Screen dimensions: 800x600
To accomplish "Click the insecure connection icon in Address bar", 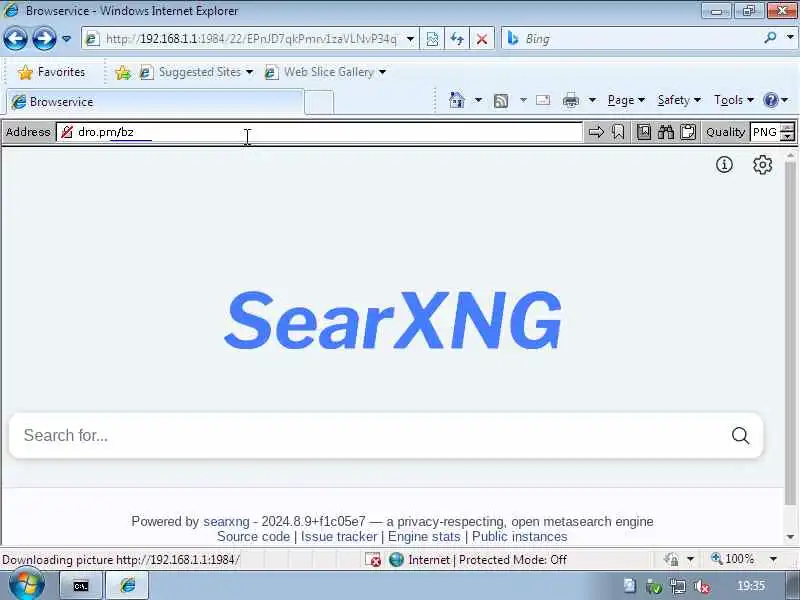I will coord(67,132).
